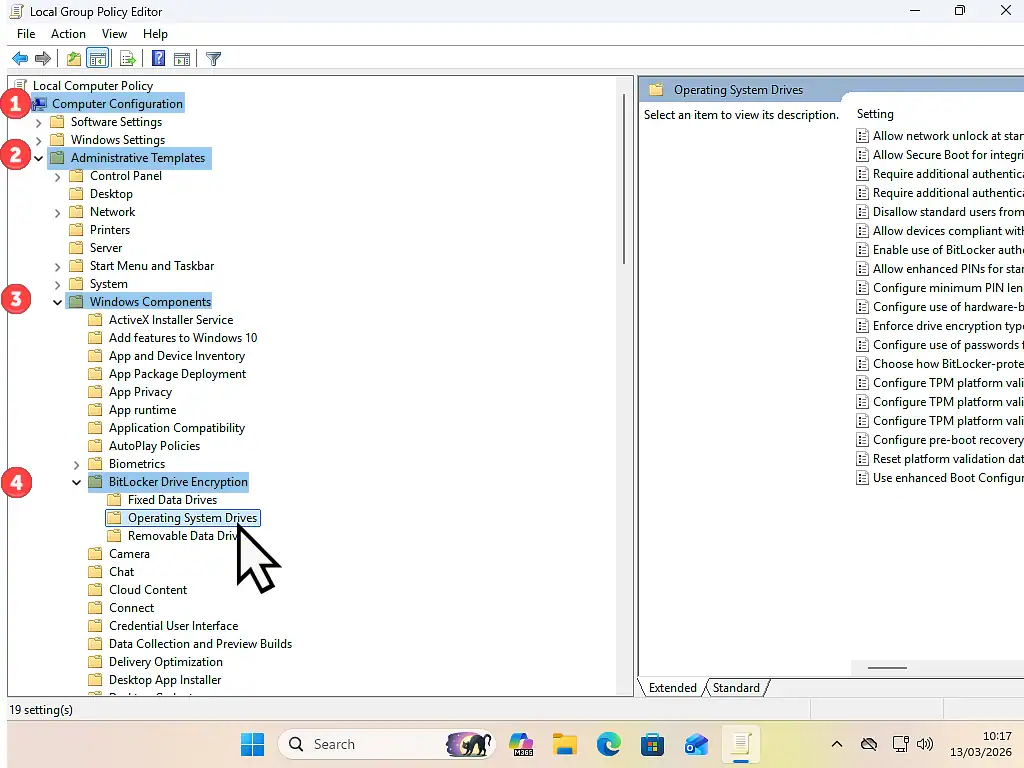Select the Camera folder in the tree
The width and height of the screenshot is (1024, 768).
tap(128, 553)
